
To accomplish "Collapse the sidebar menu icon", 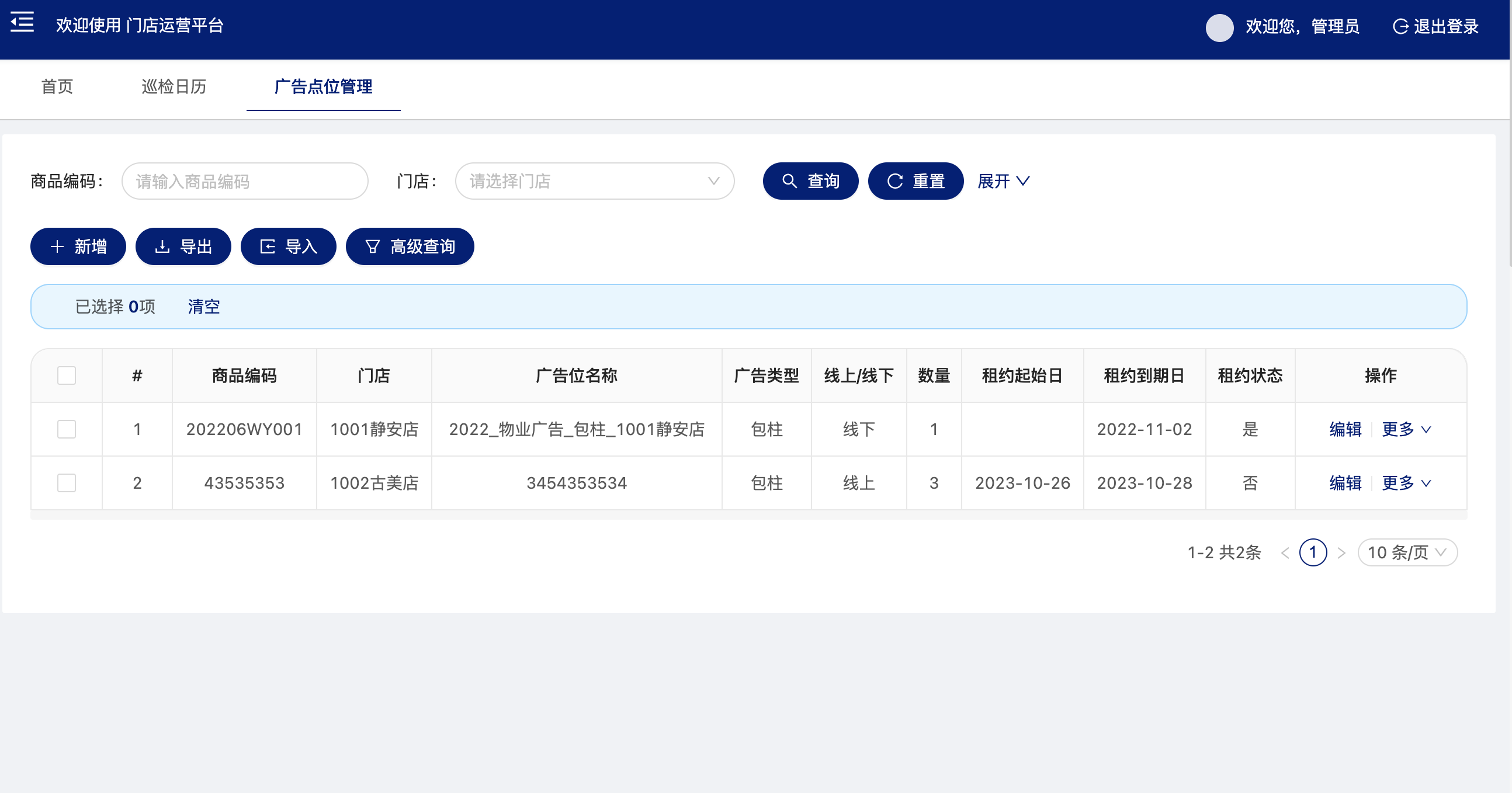I will (22, 22).
